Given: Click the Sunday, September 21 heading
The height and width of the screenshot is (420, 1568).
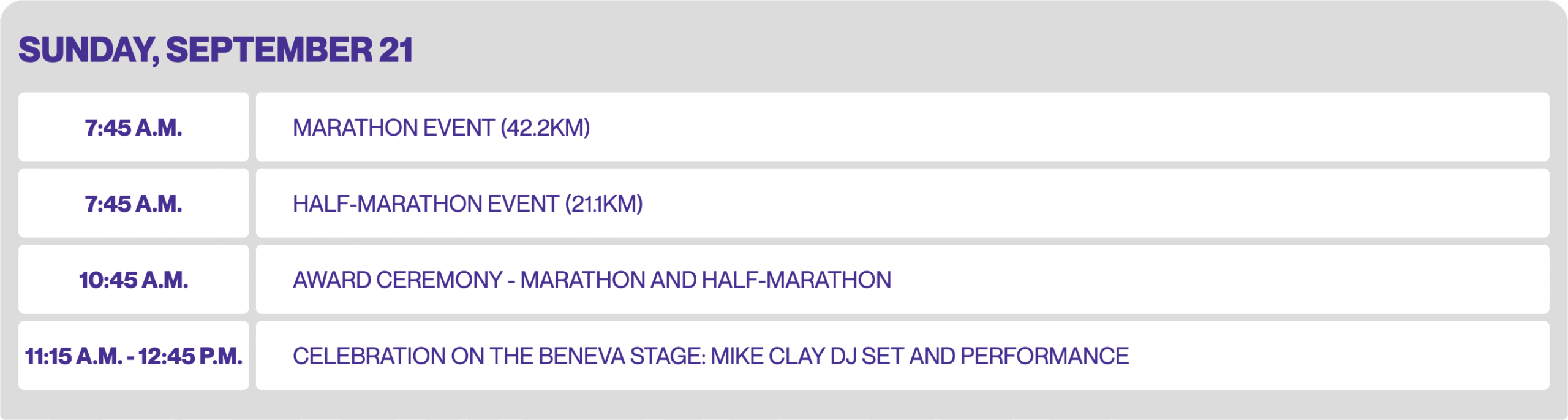Looking at the screenshot, I should tap(216, 50).
